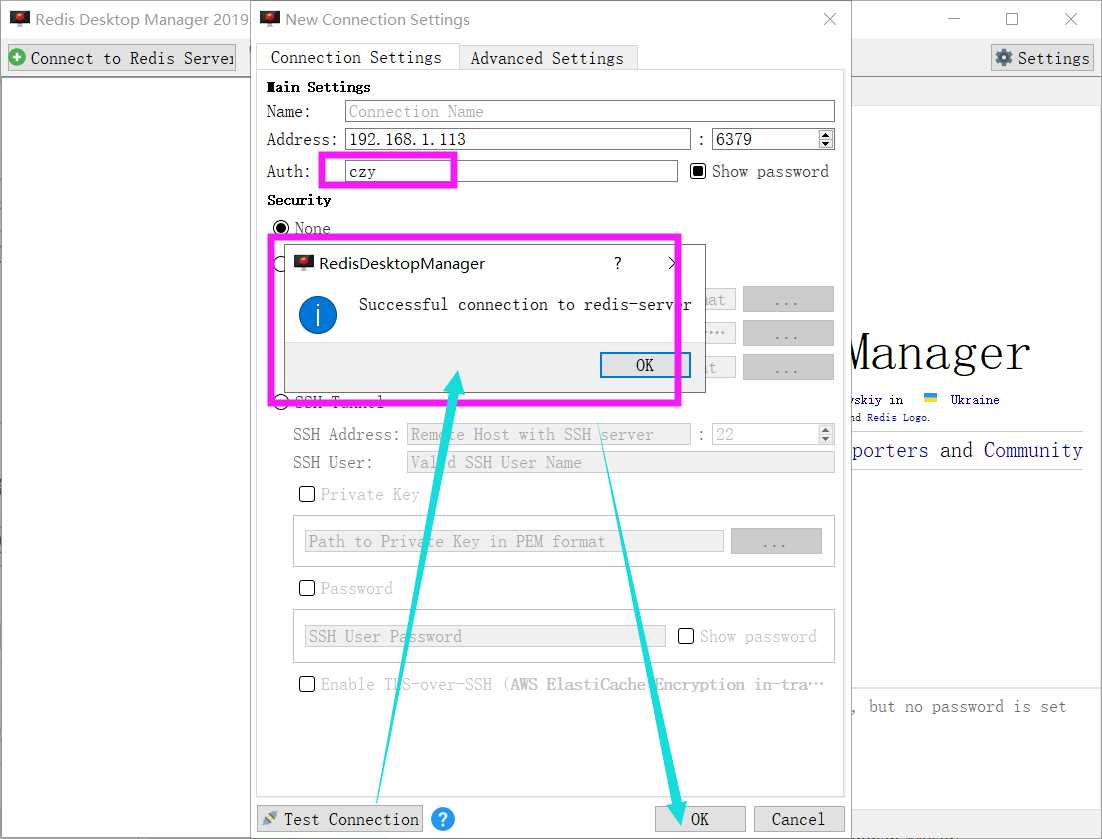The height and width of the screenshot is (839, 1102).
Task: Toggle Show password checkbox for SSH password
Action: pos(686,636)
